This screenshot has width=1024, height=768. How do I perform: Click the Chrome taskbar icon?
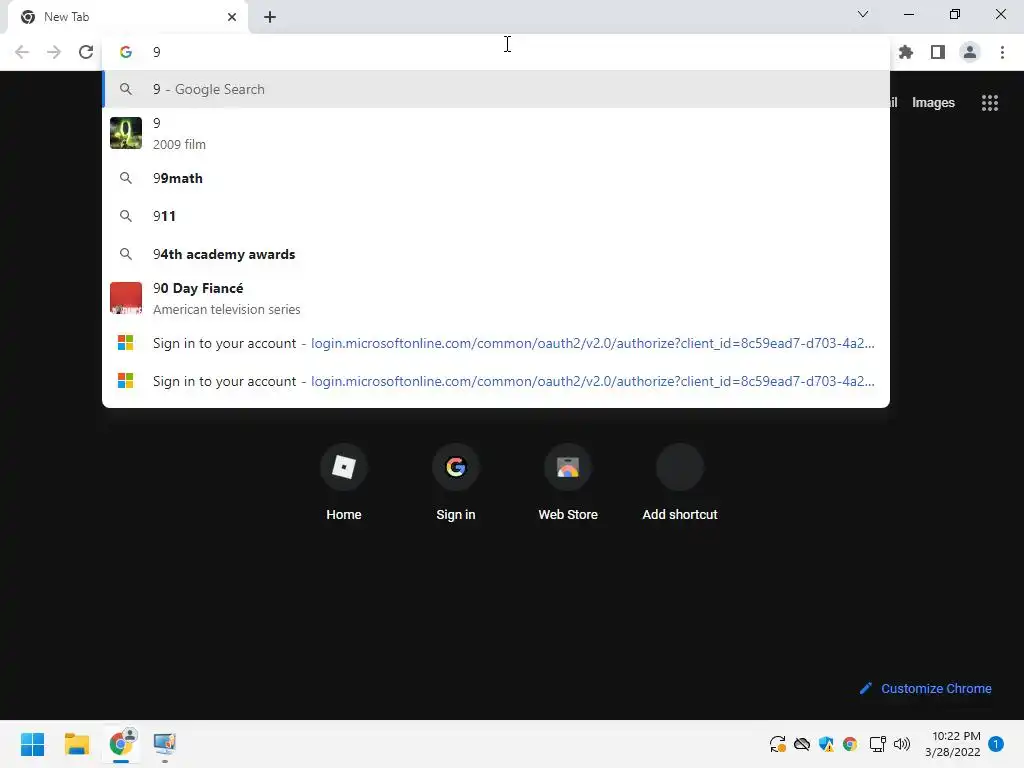click(121, 744)
